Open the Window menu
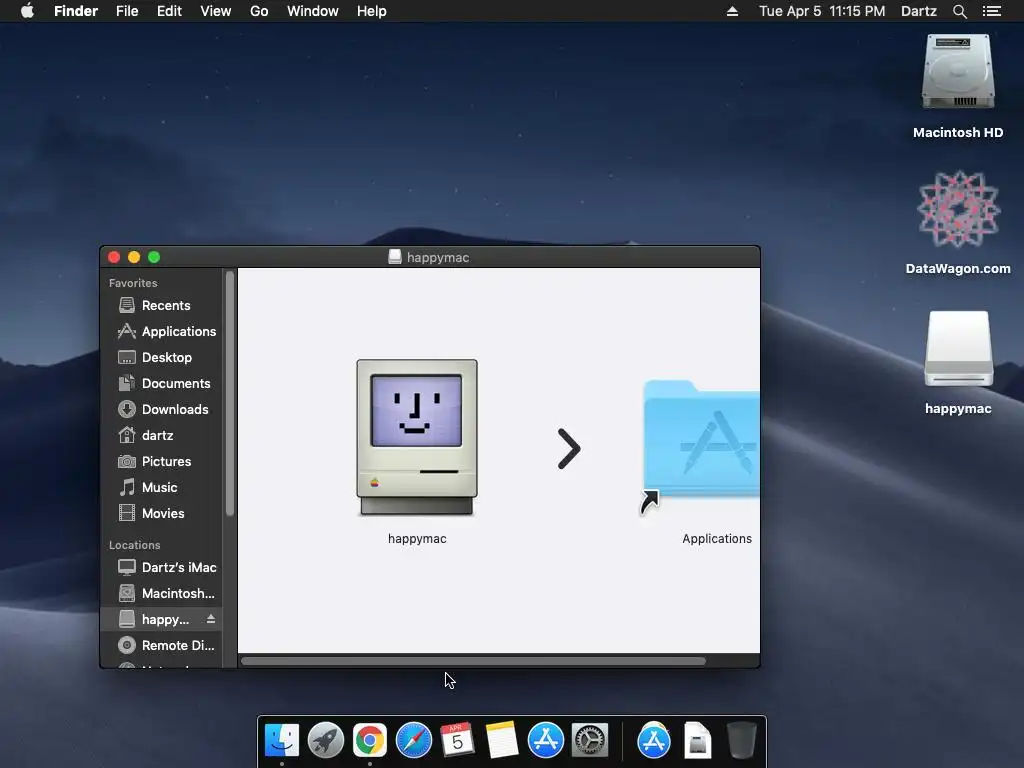1024x768 pixels. point(313,11)
